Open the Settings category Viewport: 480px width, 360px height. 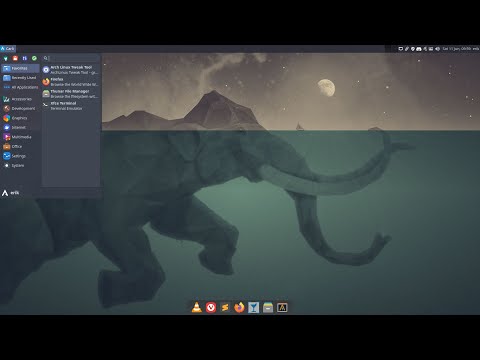tap(20, 156)
